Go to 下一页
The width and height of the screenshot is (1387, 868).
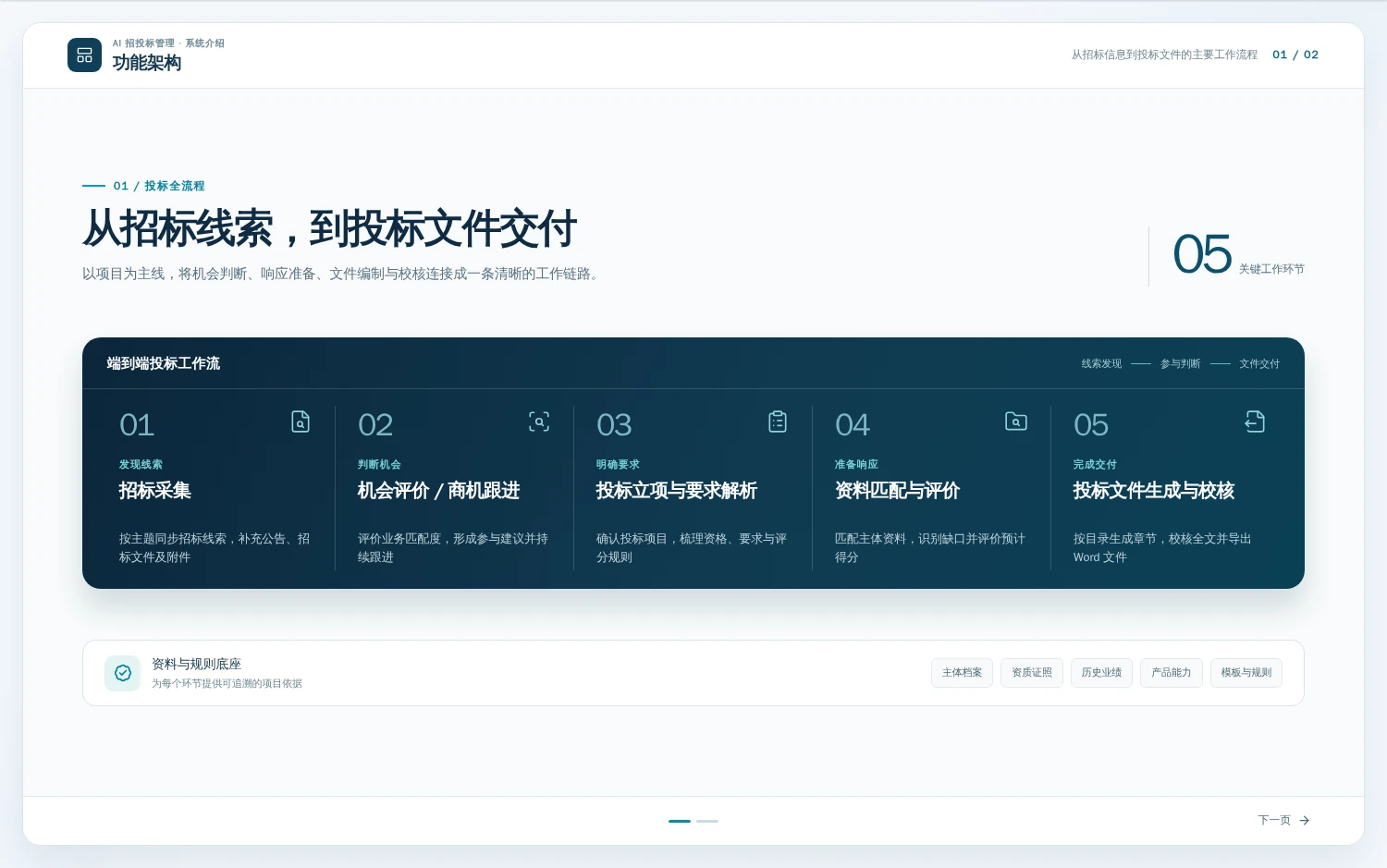coord(1283,820)
